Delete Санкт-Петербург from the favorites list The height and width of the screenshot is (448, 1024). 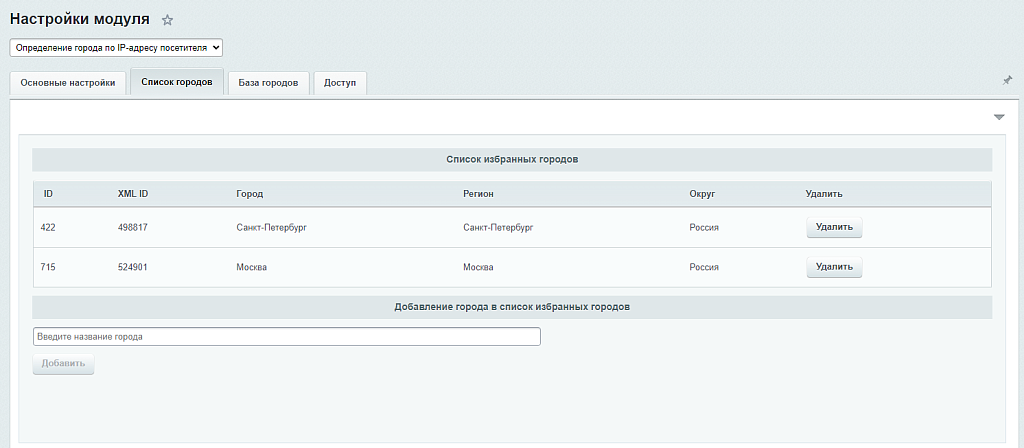tap(834, 227)
